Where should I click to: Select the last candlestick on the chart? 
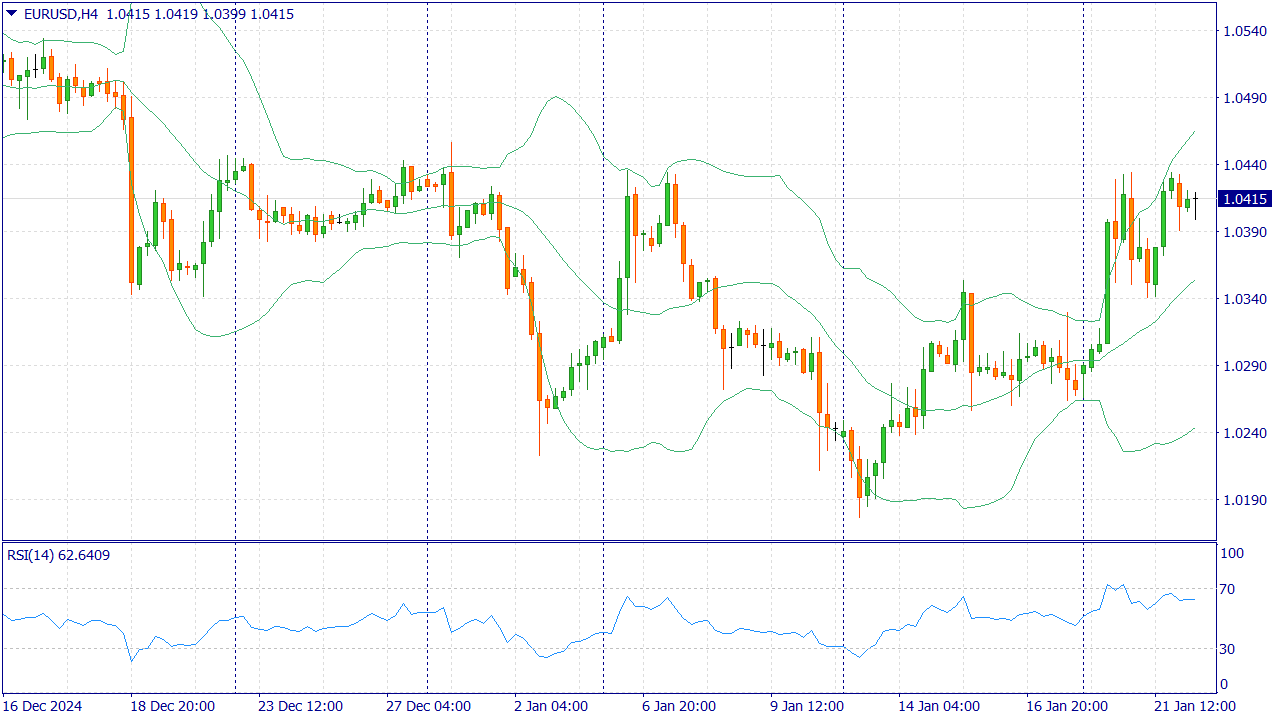1195,199
